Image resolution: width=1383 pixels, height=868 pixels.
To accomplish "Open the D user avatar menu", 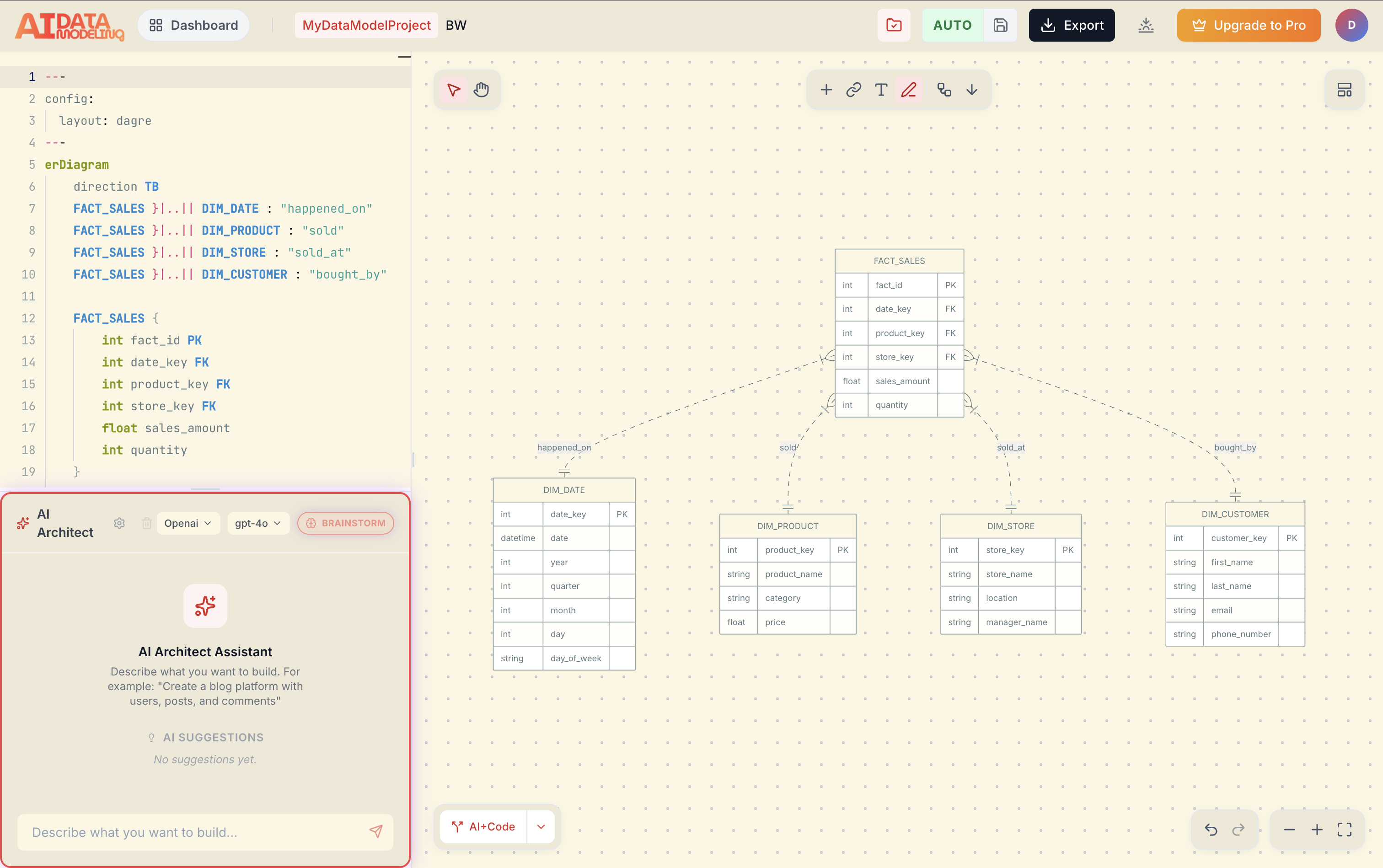I will 1351,25.
